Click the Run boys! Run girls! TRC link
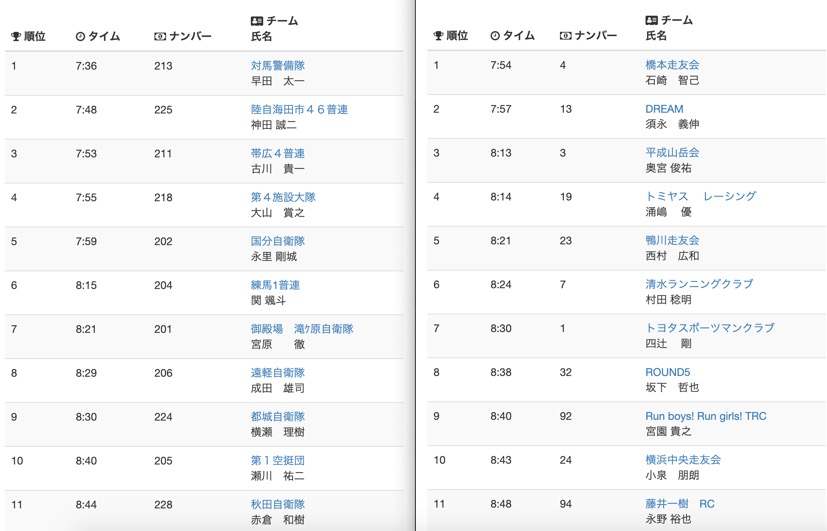This screenshot has height=531, width=827. (x=705, y=416)
